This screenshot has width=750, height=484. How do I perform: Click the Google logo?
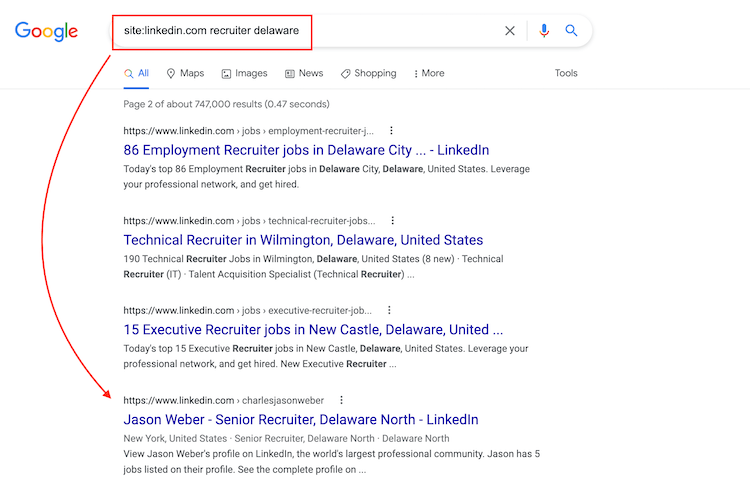click(x=46, y=31)
